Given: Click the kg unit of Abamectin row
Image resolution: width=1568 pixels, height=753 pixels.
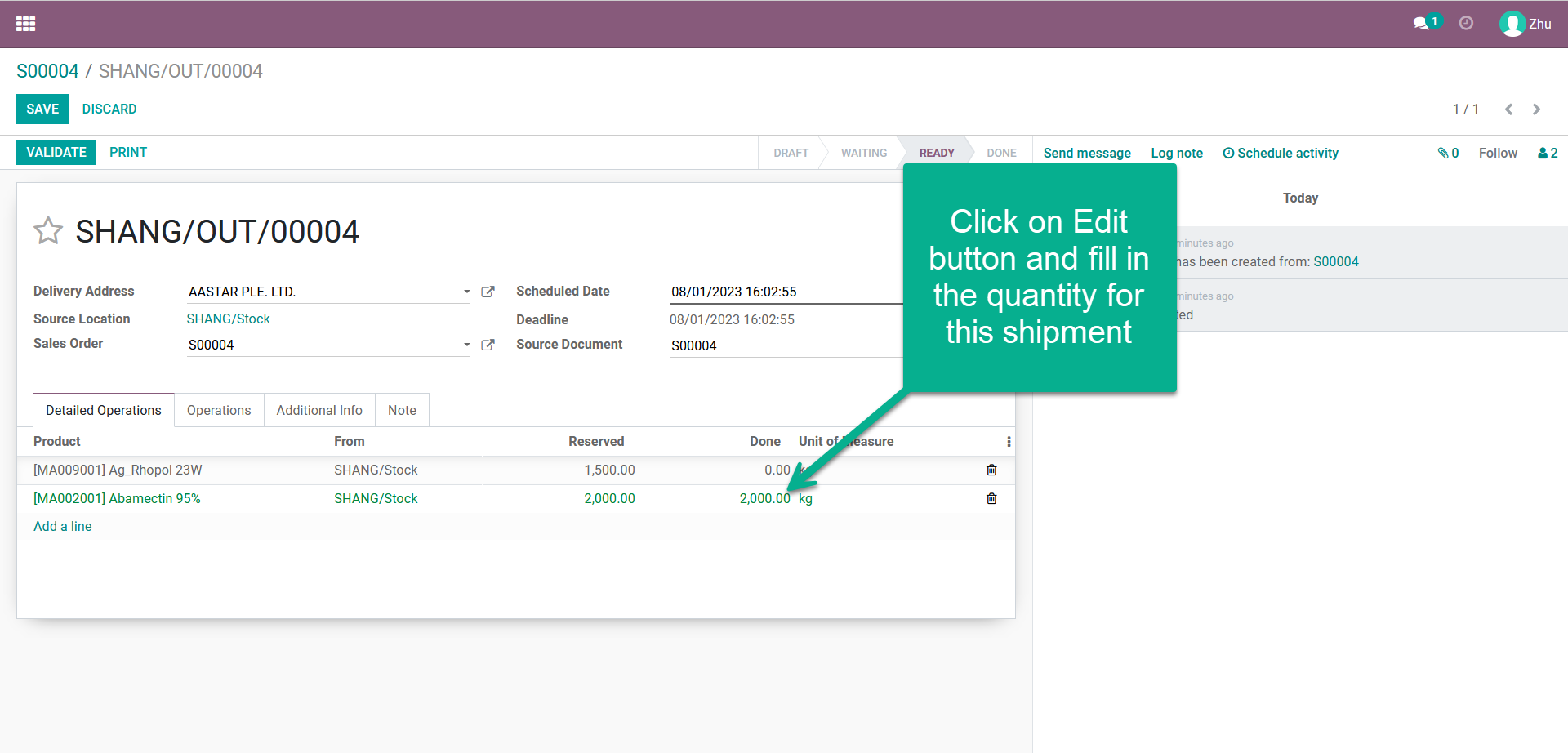Looking at the screenshot, I should (x=806, y=498).
